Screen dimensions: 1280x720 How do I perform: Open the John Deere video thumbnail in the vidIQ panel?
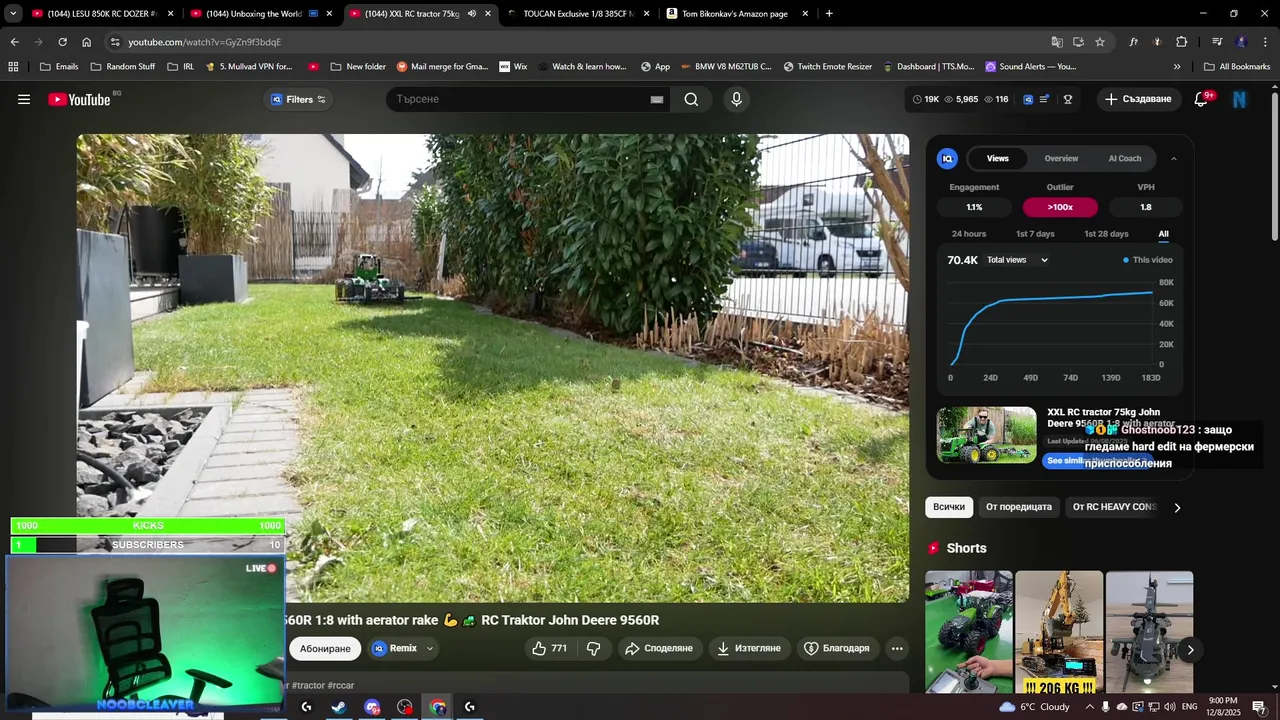tap(987, 435)
